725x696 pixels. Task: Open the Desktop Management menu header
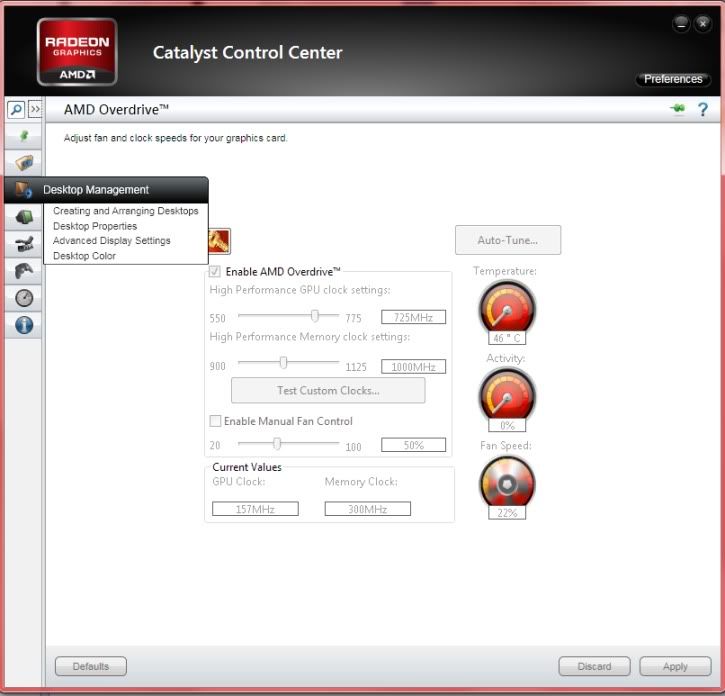coord(106,190)
